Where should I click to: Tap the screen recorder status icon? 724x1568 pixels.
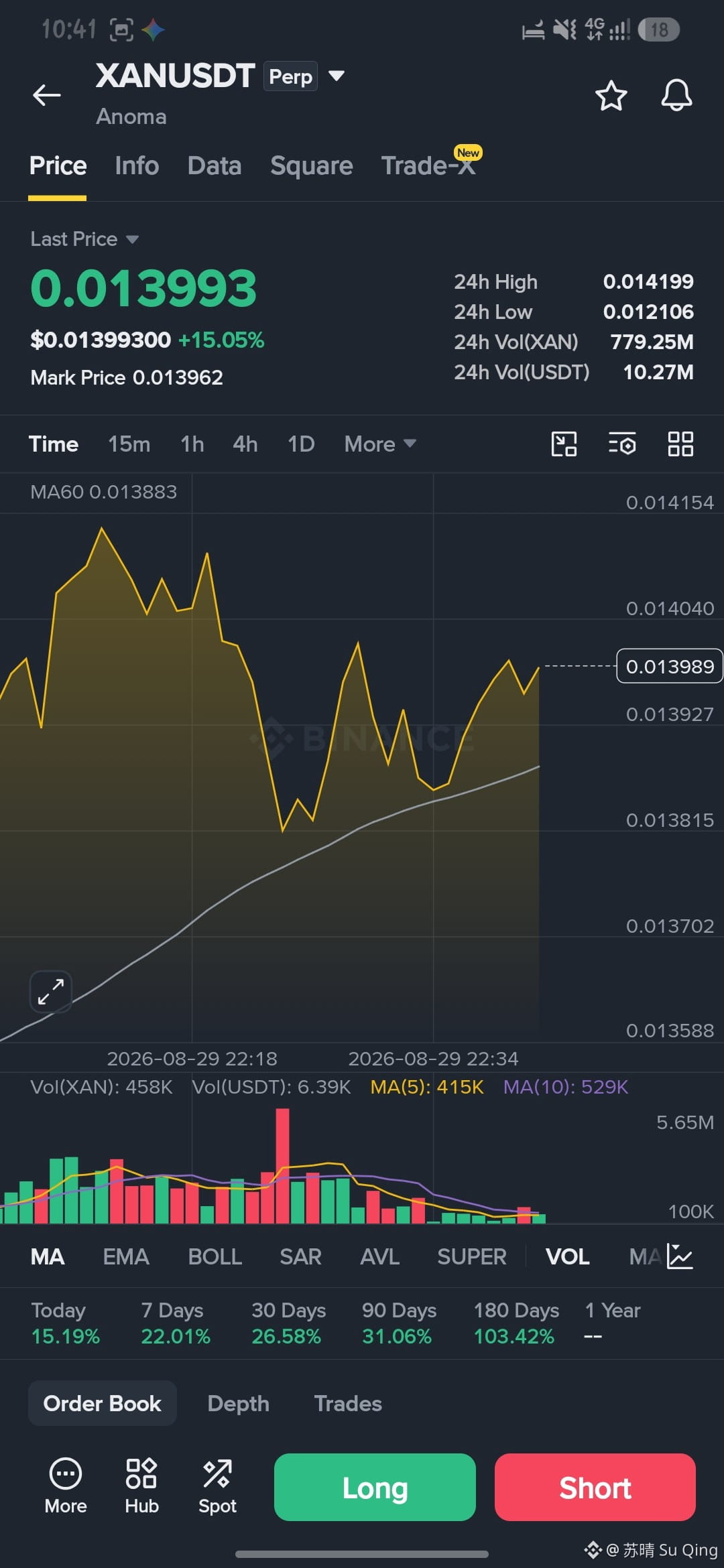(121, 29)
